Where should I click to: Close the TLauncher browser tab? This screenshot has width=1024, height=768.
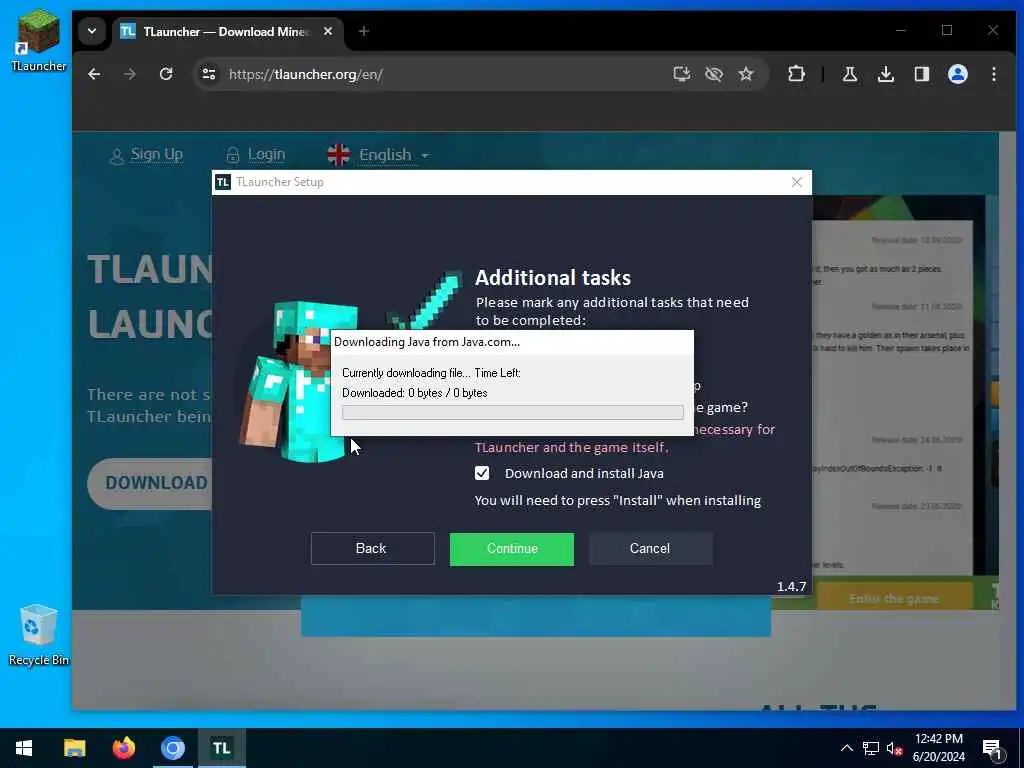pos(328,31)
